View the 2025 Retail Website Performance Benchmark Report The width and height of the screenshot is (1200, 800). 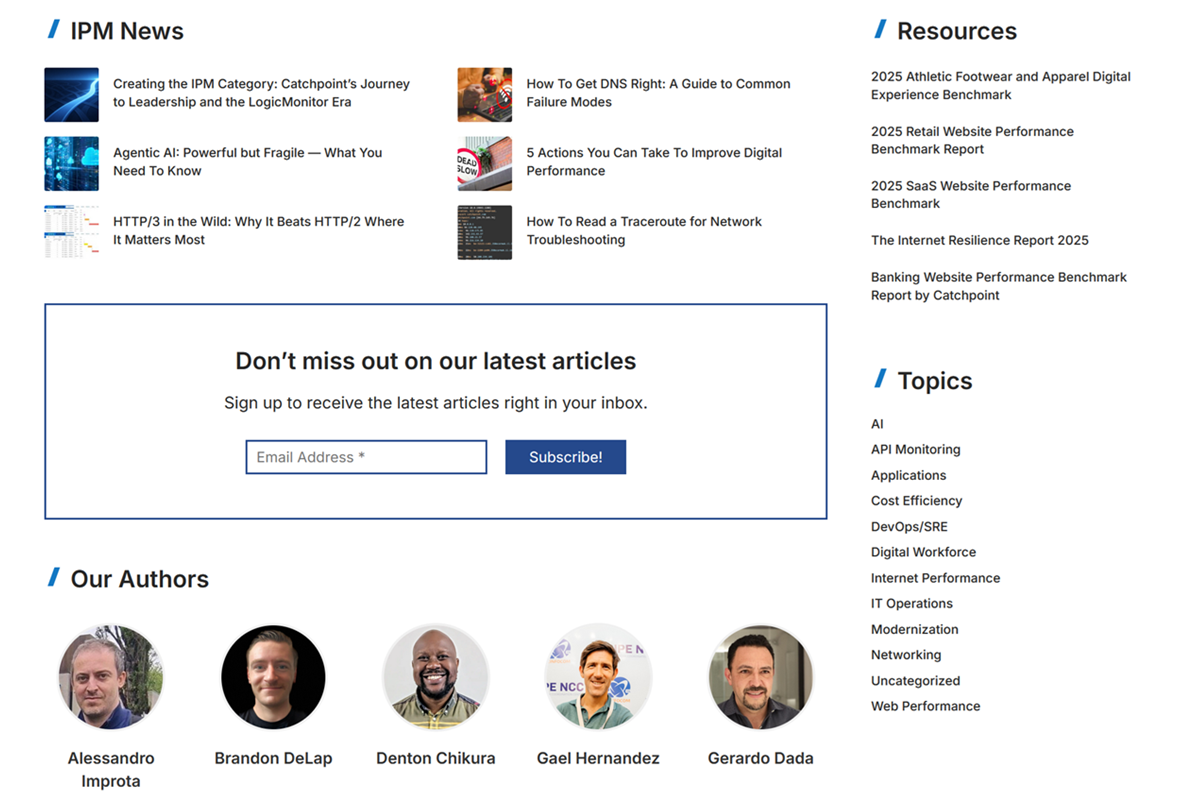pos(972,140)
